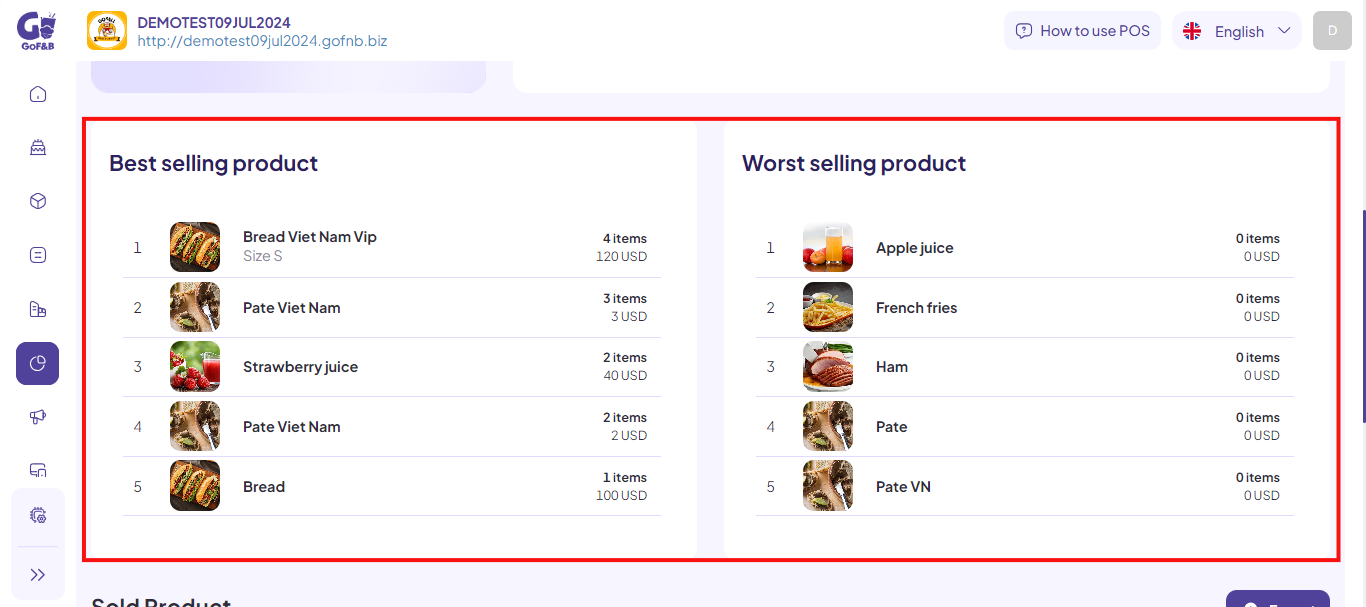Click the user avatar D
The height and width of the screenshot is (607, 1366).
click(x=1332, y=31)
